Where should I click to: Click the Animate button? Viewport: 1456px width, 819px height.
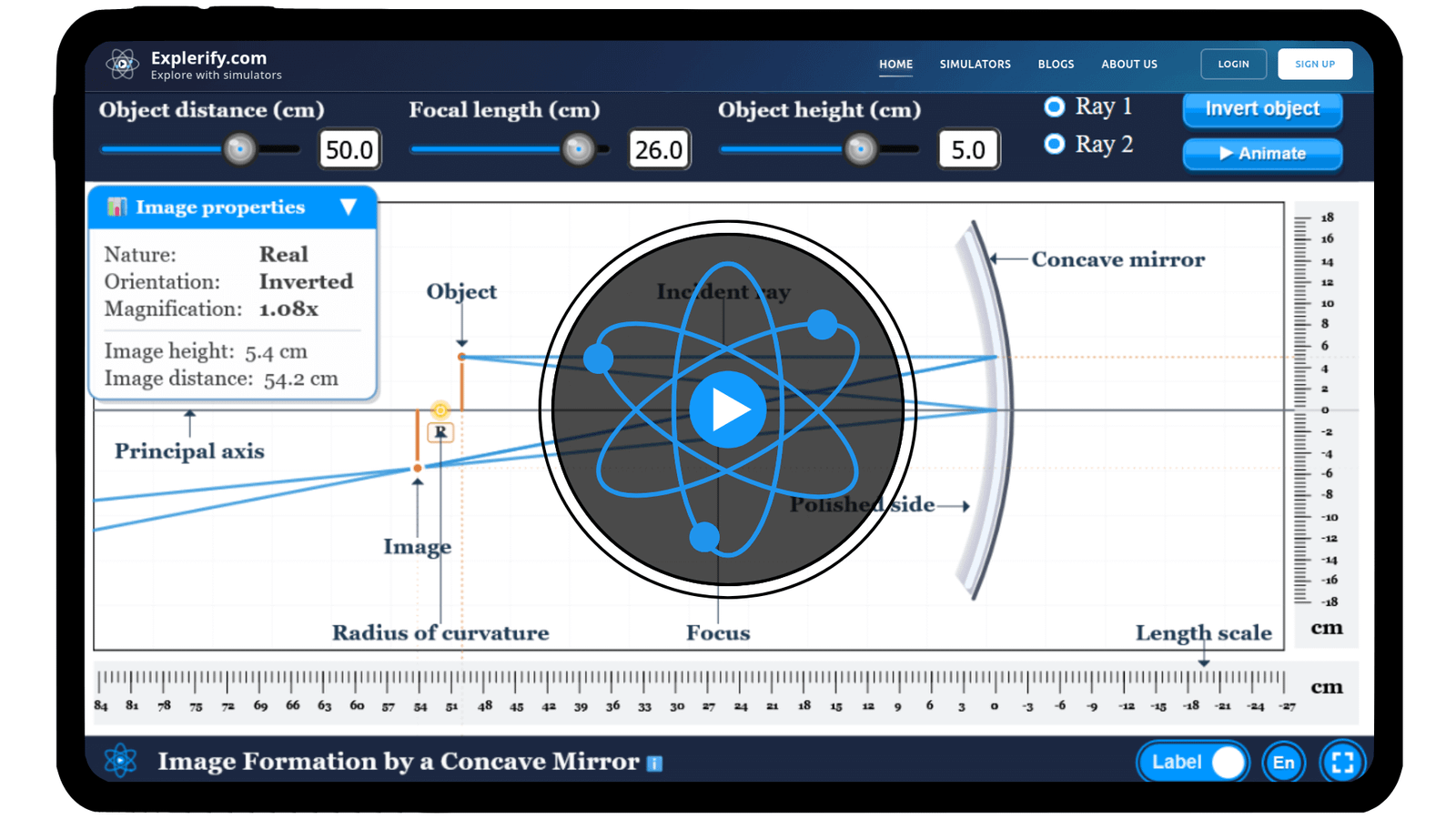(x=1262, y=154)
